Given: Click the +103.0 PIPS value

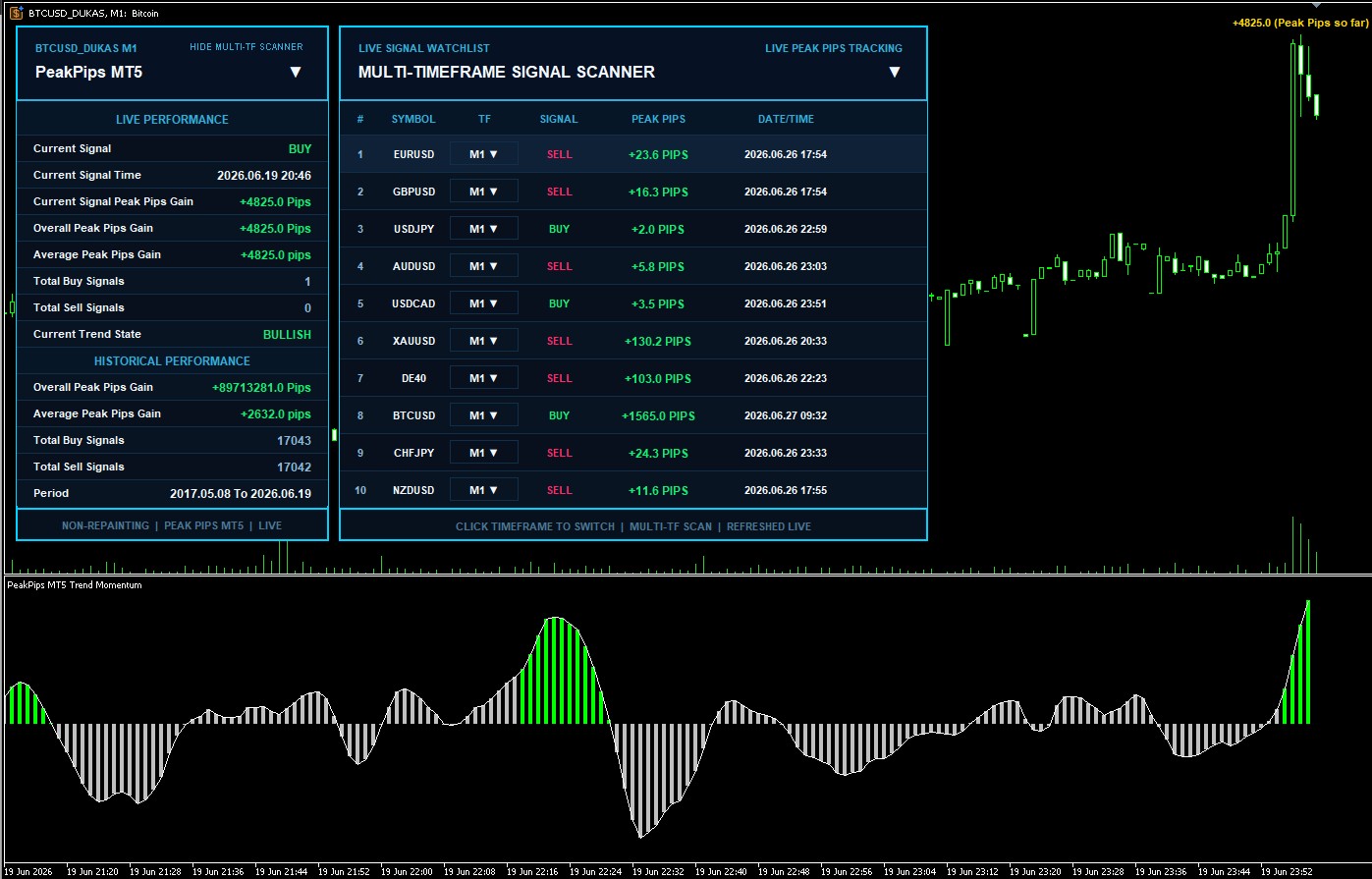Looking at the screenshot, I should coord(658,378).
